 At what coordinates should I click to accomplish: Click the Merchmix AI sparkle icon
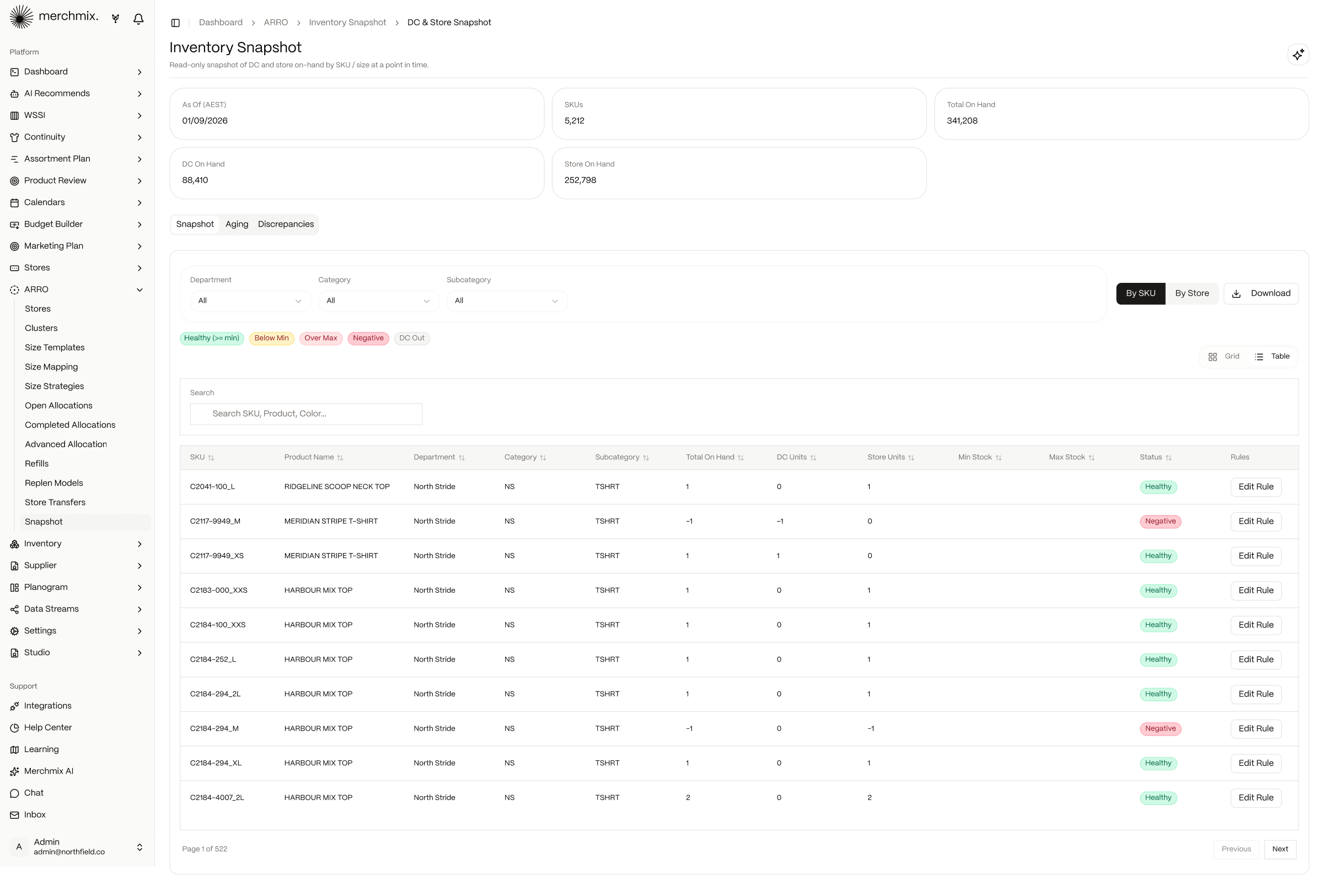coord(15,771)
